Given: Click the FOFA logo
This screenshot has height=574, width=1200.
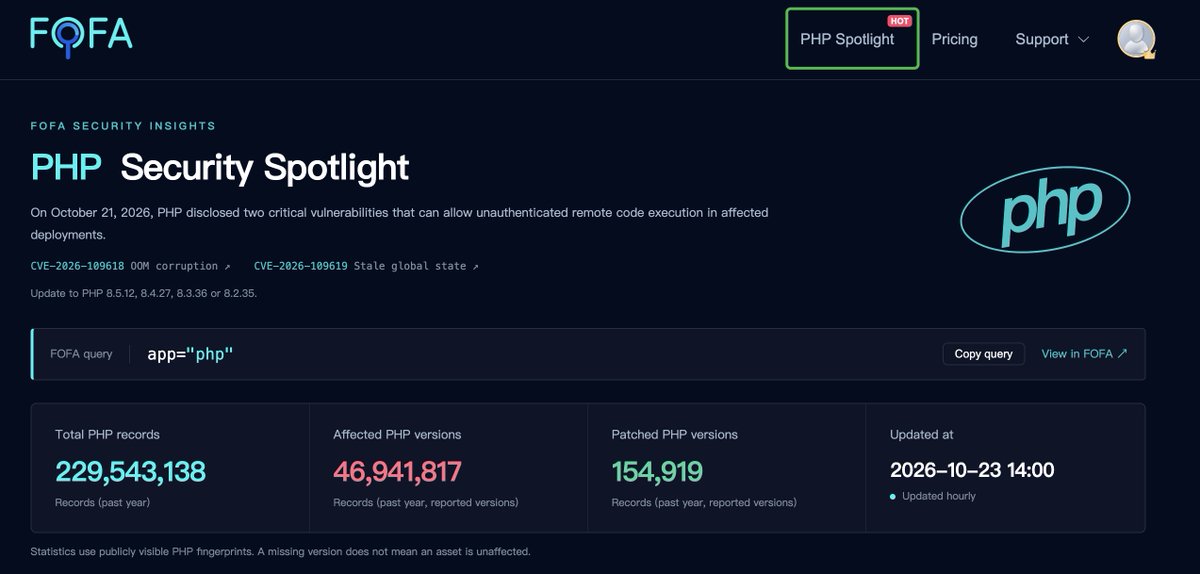Looking at the screenshot, I should [81, 36].
